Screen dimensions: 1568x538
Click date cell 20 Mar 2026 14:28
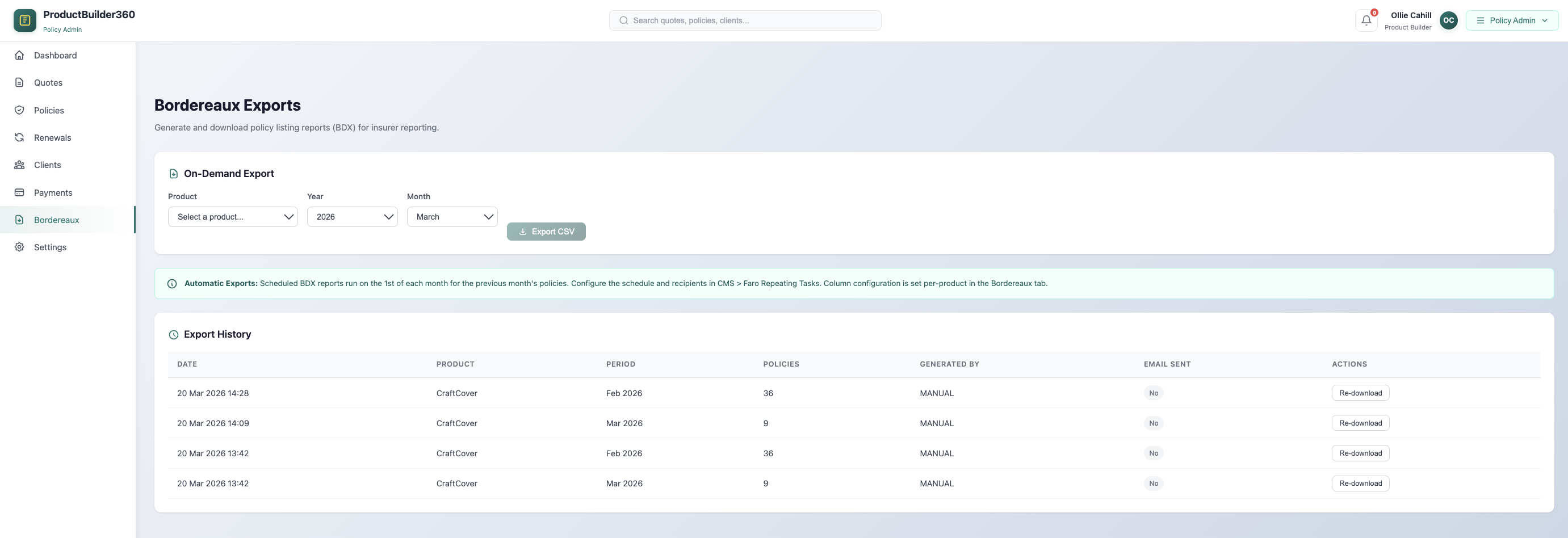212,393
